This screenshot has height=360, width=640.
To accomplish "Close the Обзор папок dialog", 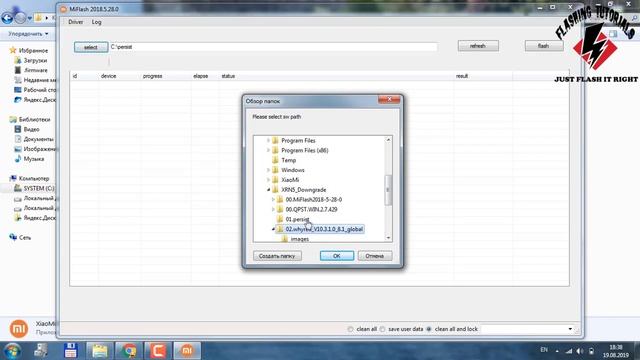I will point(389,99).
